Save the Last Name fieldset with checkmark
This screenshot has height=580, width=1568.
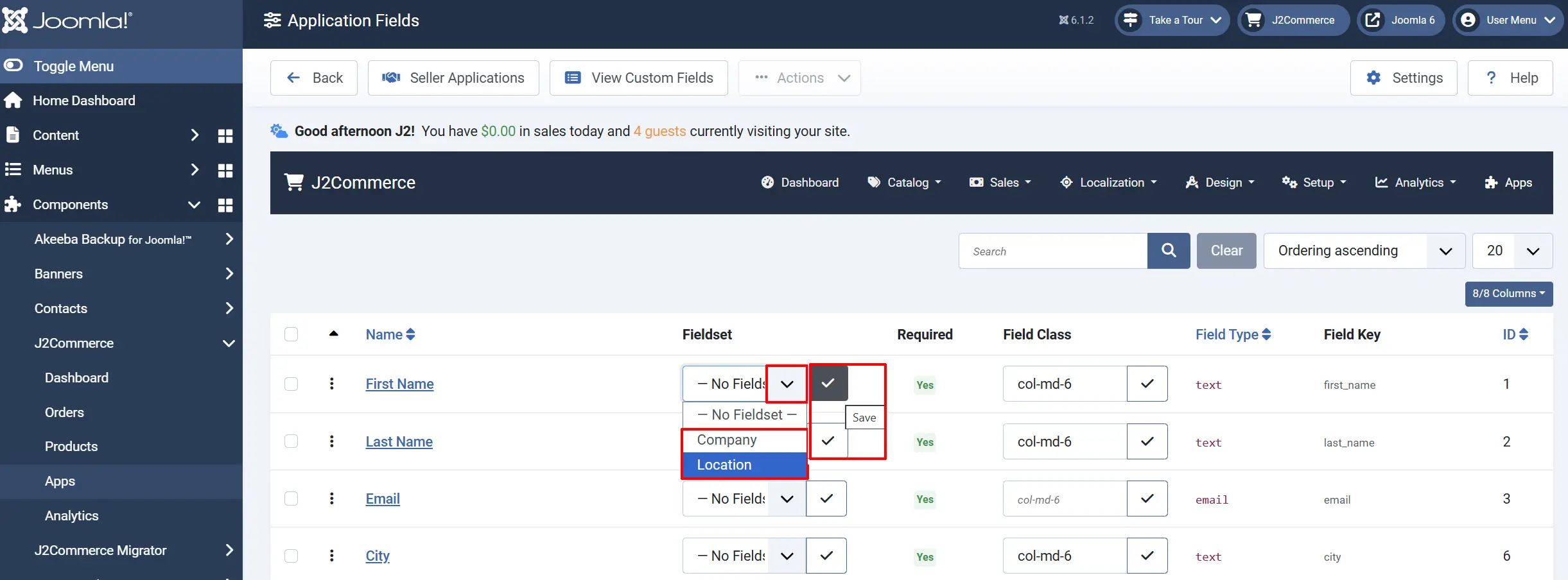click(828, 441)
